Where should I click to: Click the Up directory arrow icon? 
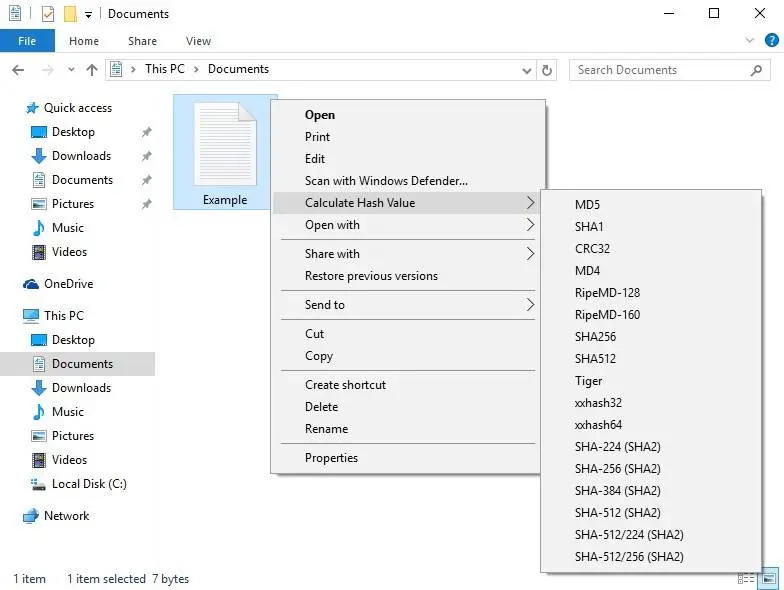[92, 70]
